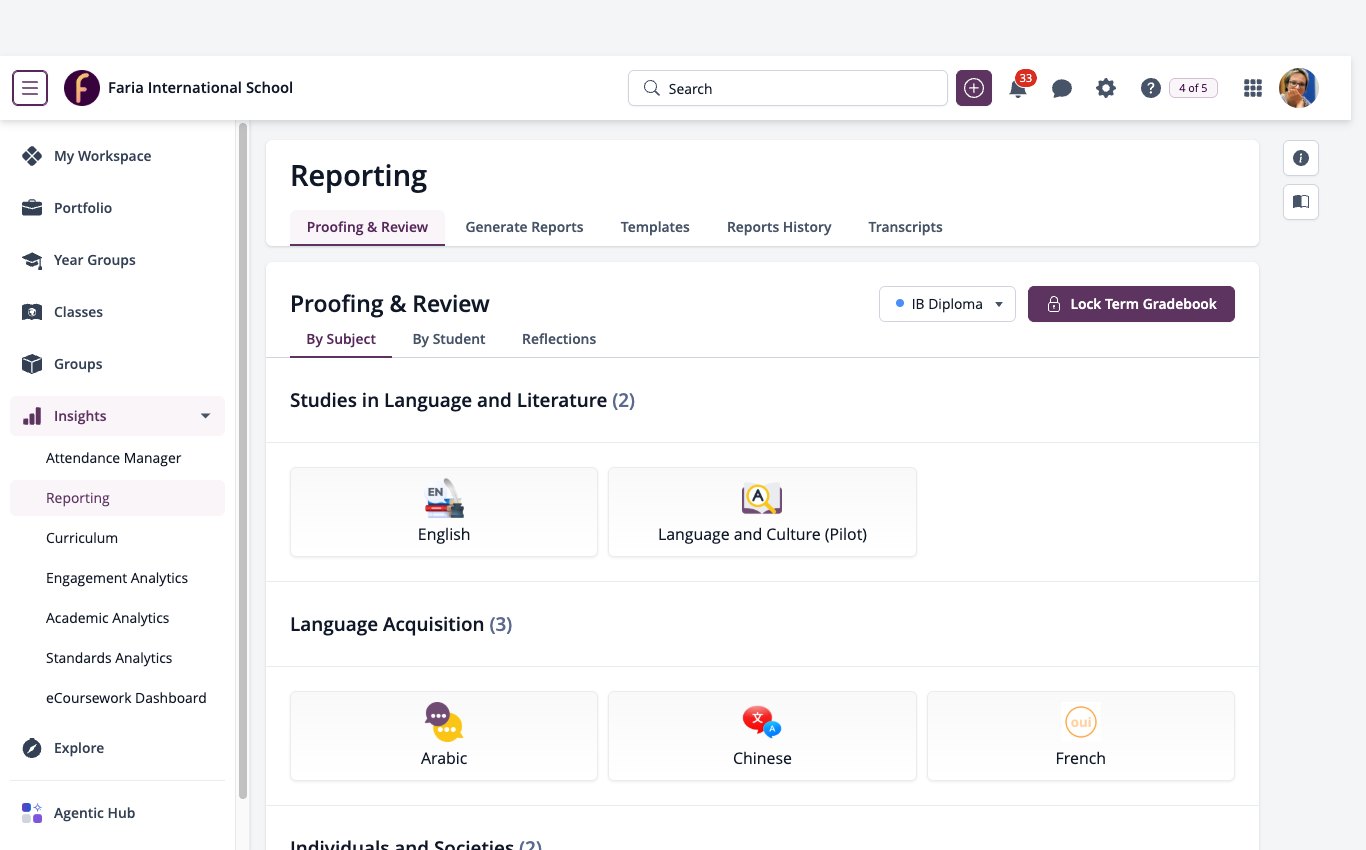The width and height of the screenshot is (1366, 850).
Task: Click the Lock Term Gradebook button
Action: point(1131,304)
